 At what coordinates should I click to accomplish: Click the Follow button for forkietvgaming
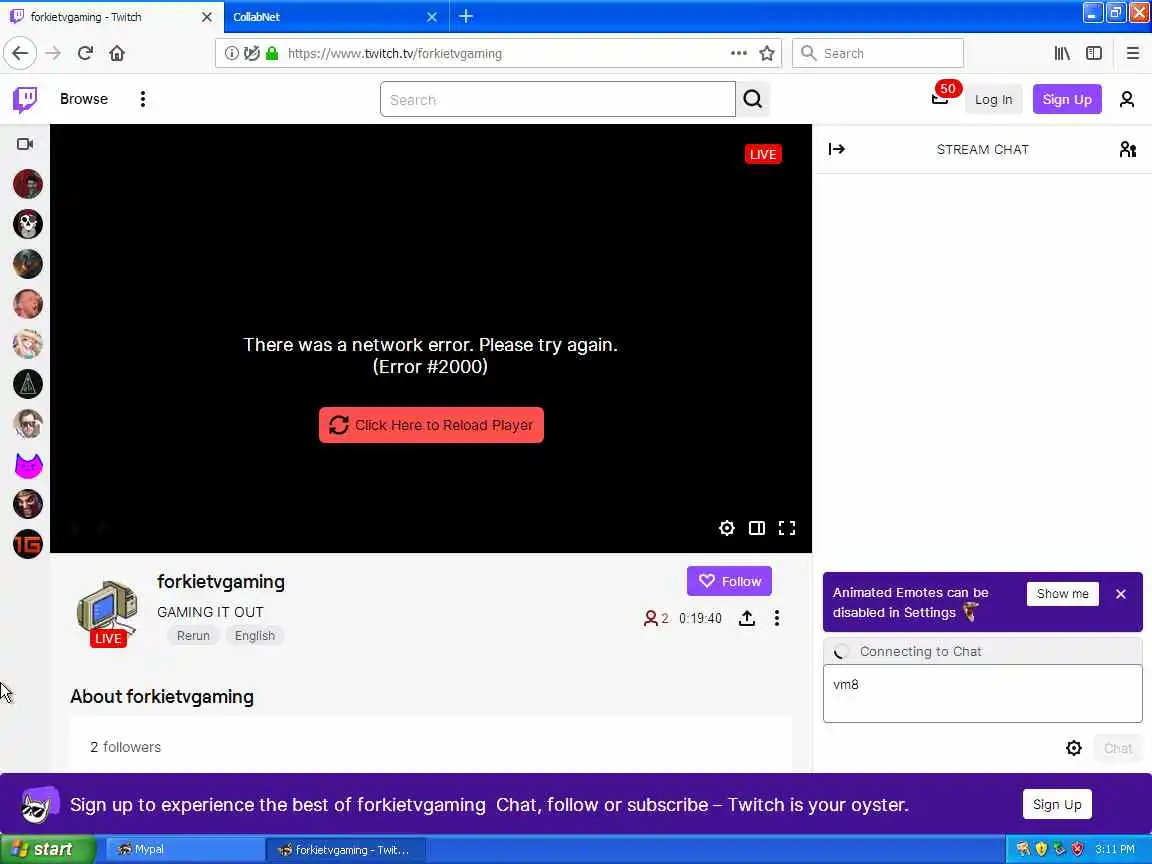[x=729, y=581]
